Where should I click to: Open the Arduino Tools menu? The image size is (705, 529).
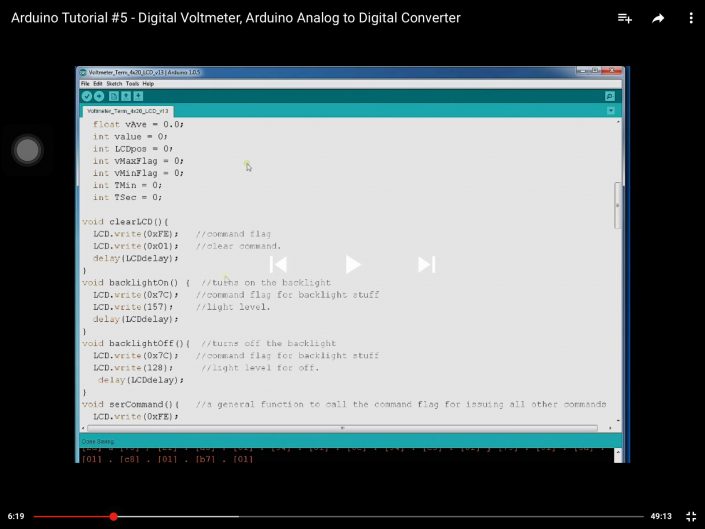click(132, 84)
